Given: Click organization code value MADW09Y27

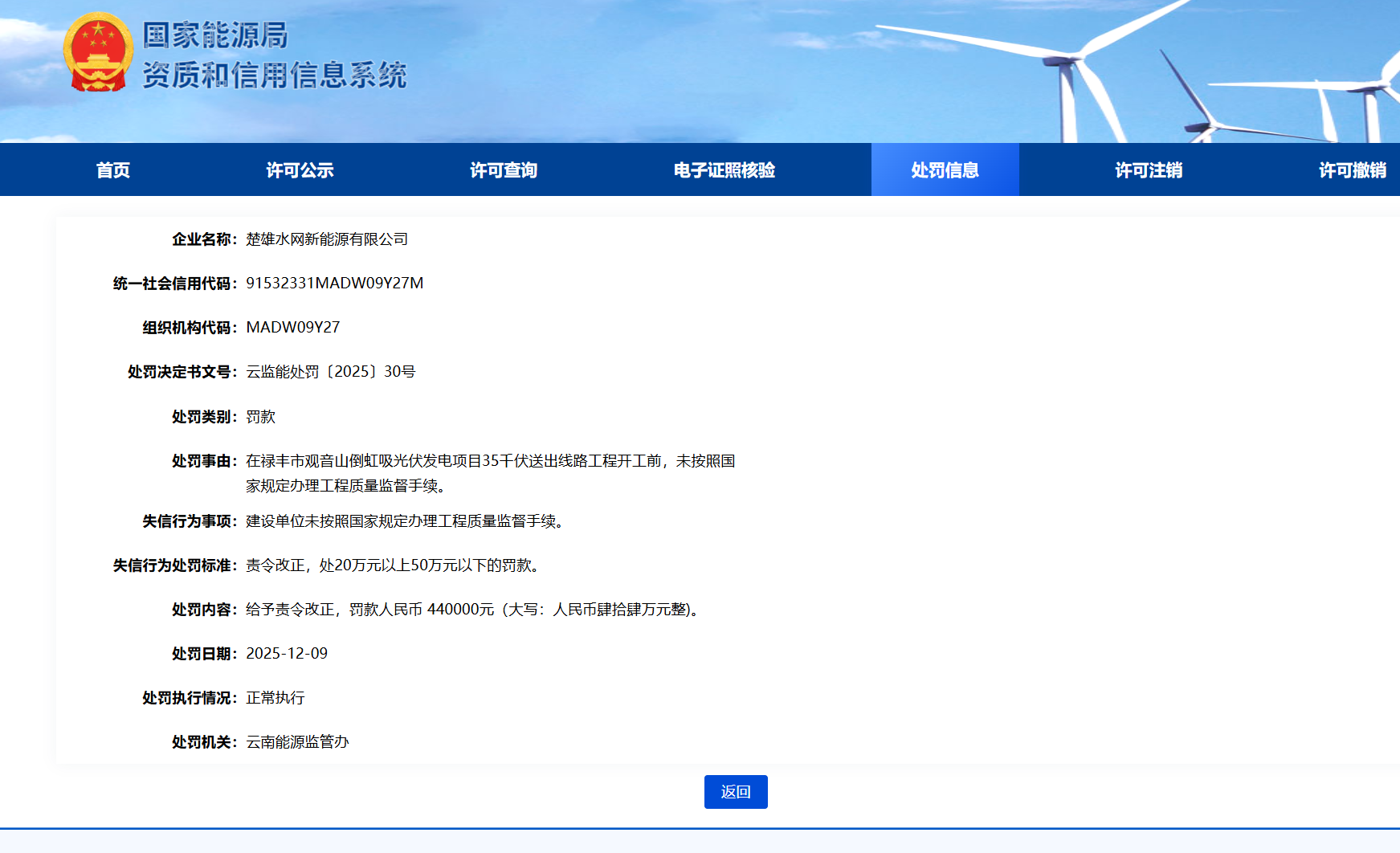Looking at the screenshot, I should tap(292, 328).
